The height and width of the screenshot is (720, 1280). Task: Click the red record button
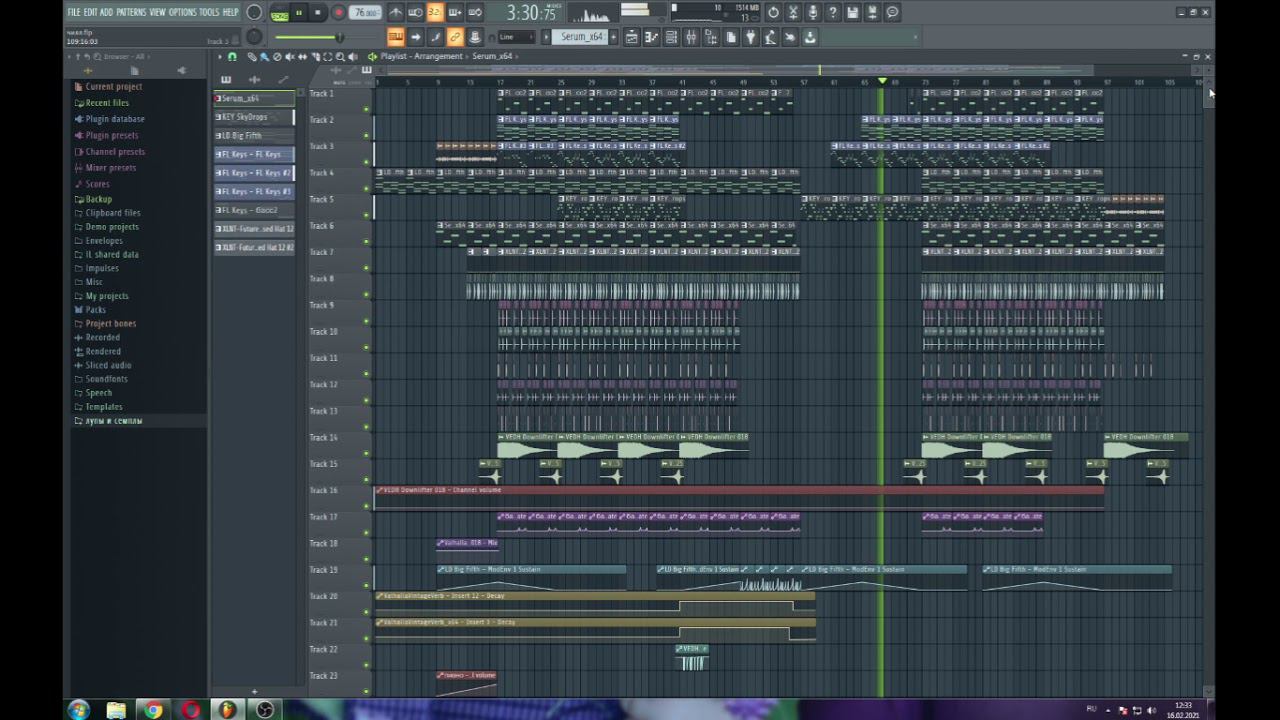(339, 12)
